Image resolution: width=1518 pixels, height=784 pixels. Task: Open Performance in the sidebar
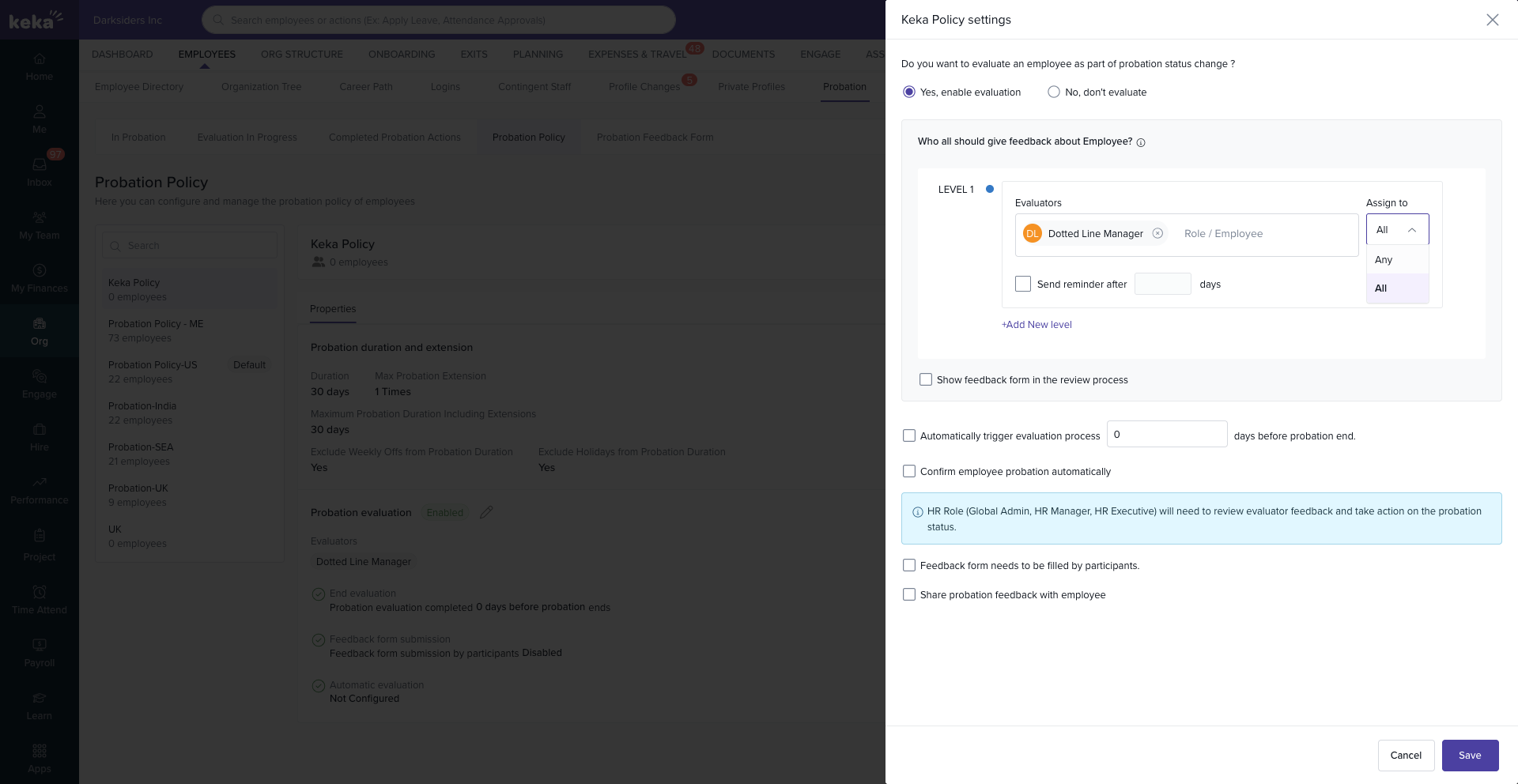click(x=40, y=483)
